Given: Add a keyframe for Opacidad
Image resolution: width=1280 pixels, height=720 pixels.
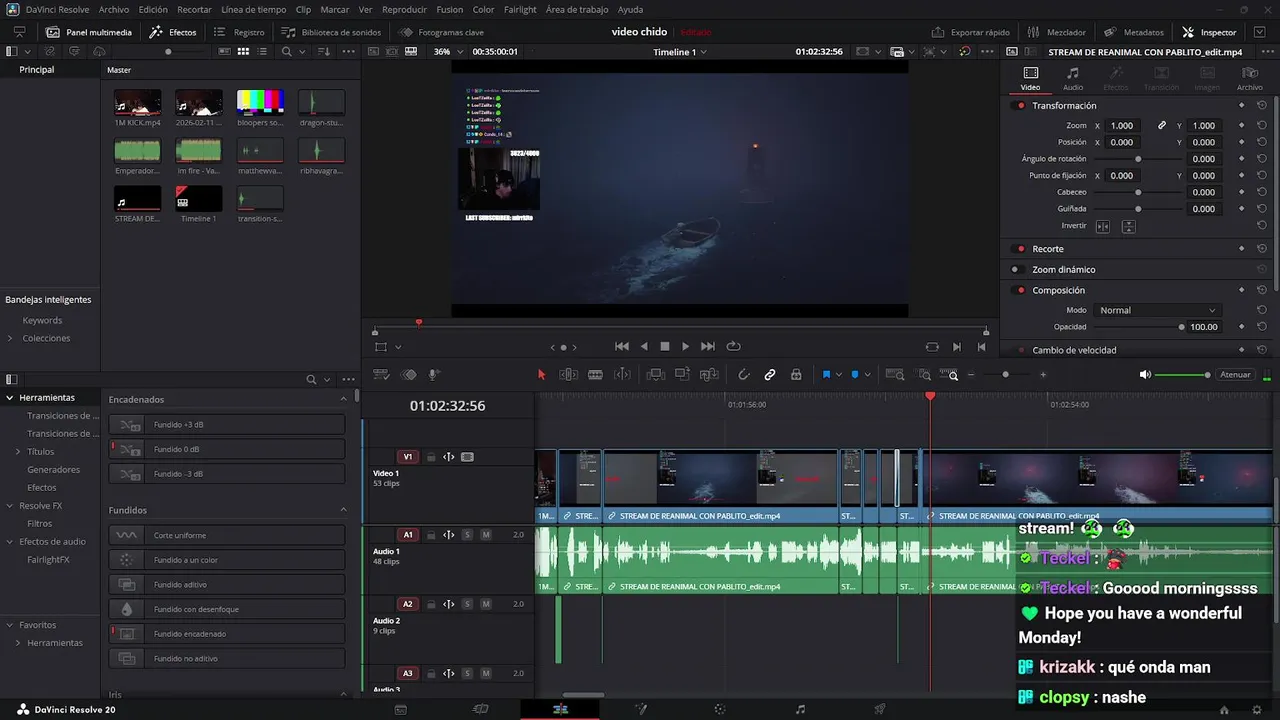Looking at the screenshot, I should point(1241,327).
